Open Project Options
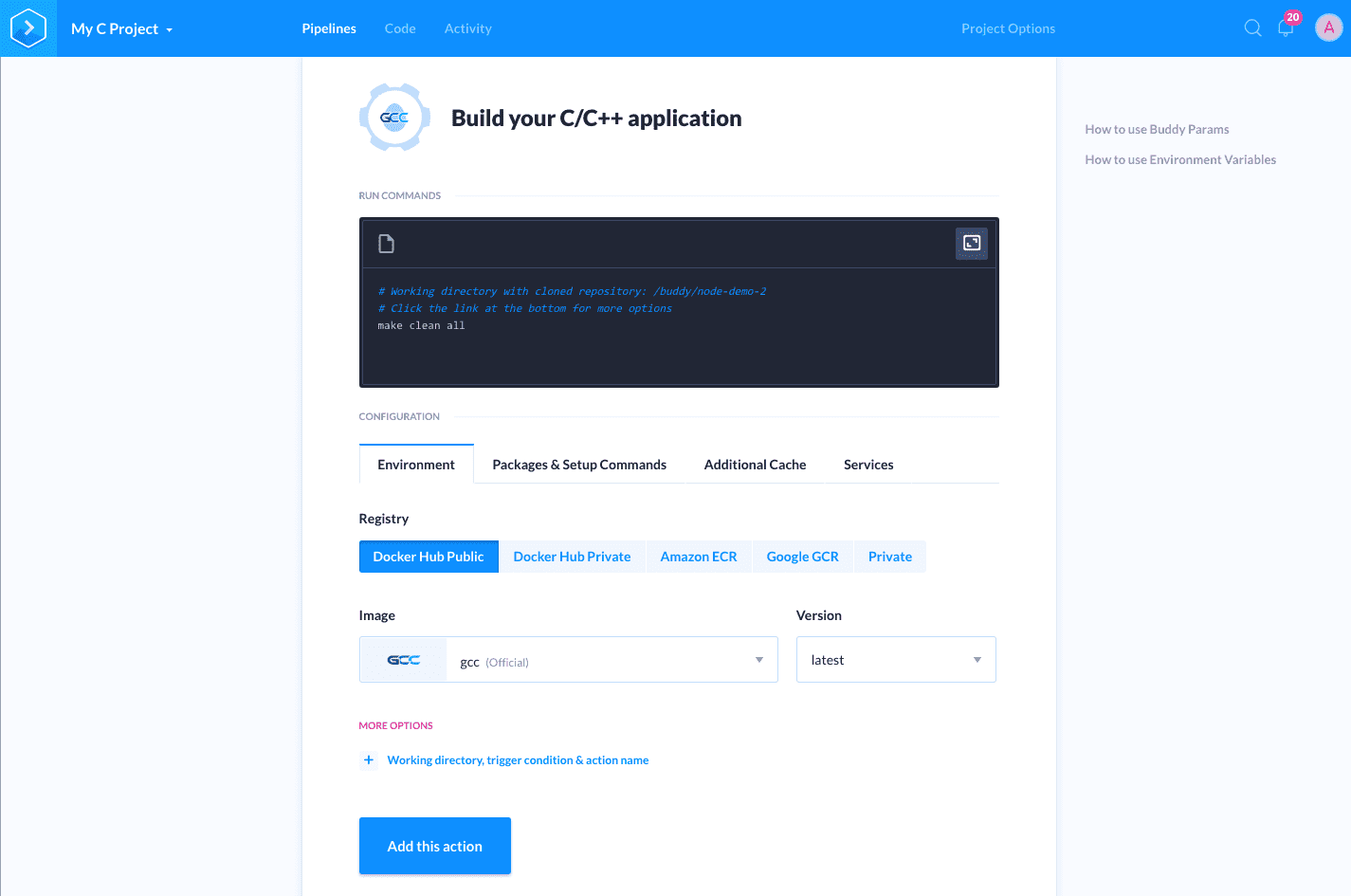Screen dimensions: 1351x896 pos(1008,28)
